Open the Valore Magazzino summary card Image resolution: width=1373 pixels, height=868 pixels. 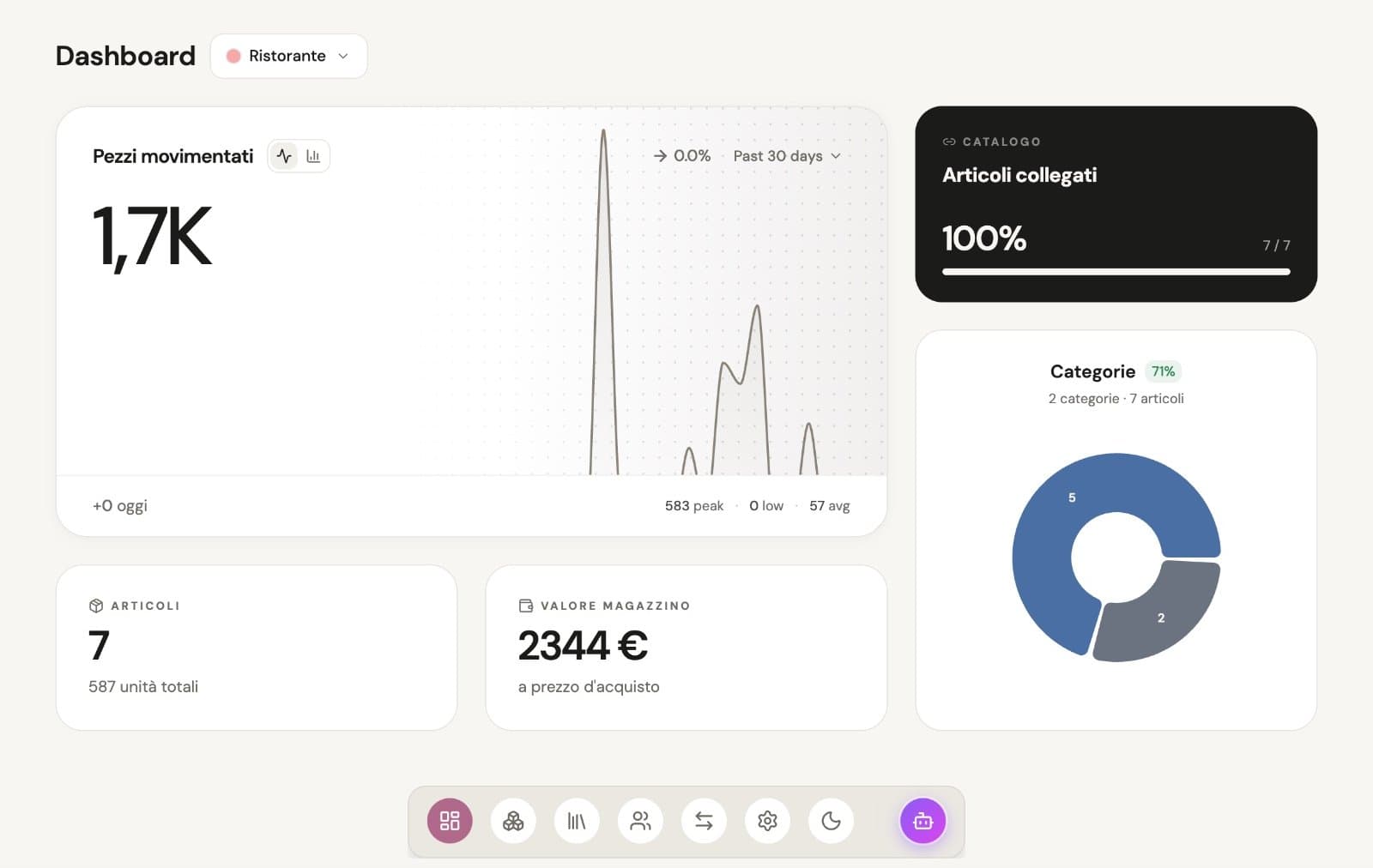point(686,648)
